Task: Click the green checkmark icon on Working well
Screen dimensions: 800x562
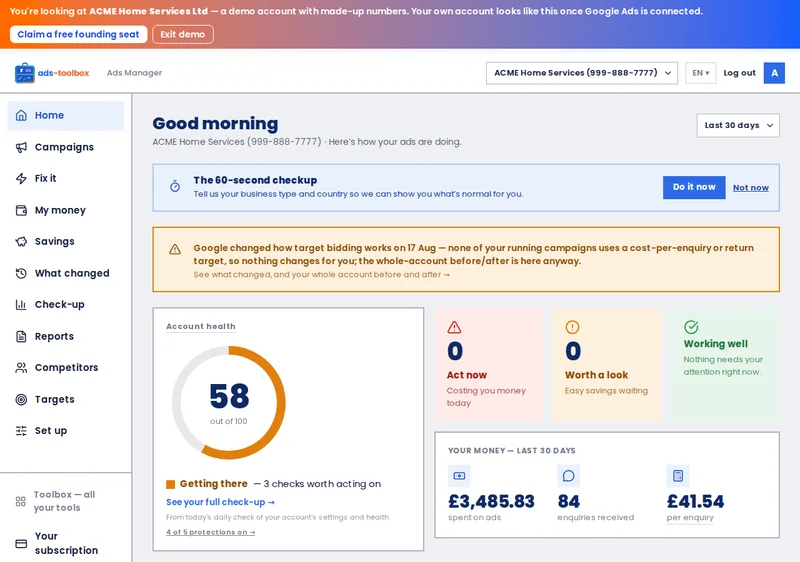Action: [x=691, y=327]
